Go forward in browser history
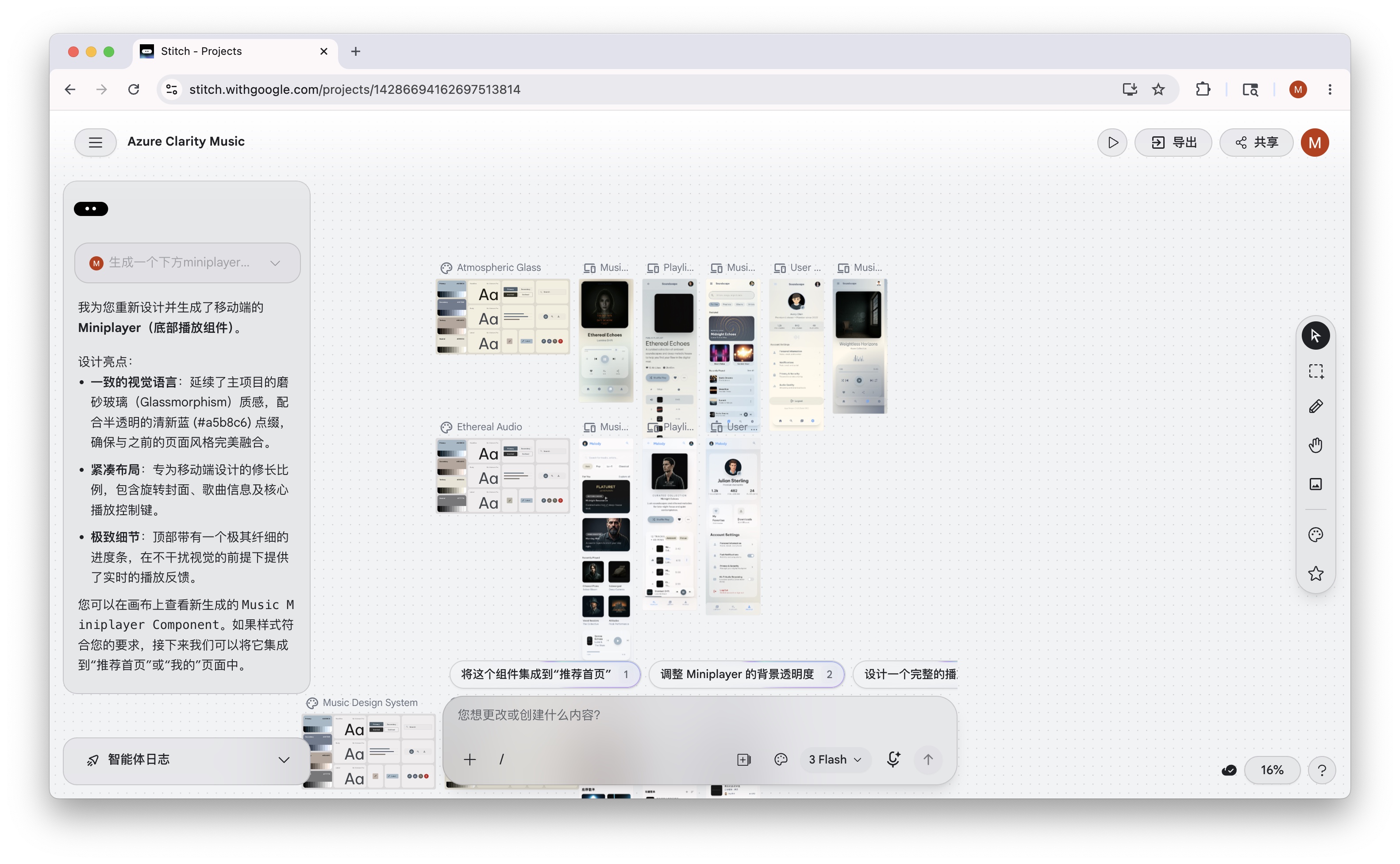The image size is (1400, 864). tap(102, 89)
